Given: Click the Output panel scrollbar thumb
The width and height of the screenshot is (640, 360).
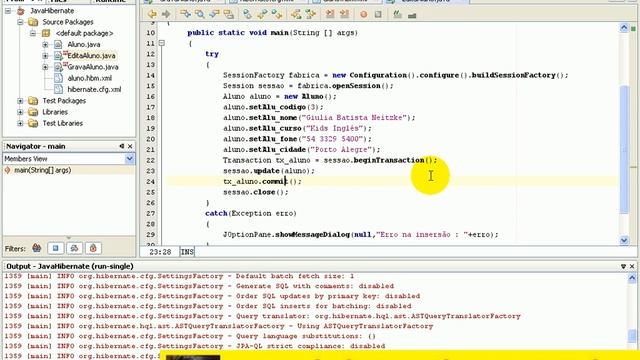Looking at the screenshot, I should tap(632, 337).
